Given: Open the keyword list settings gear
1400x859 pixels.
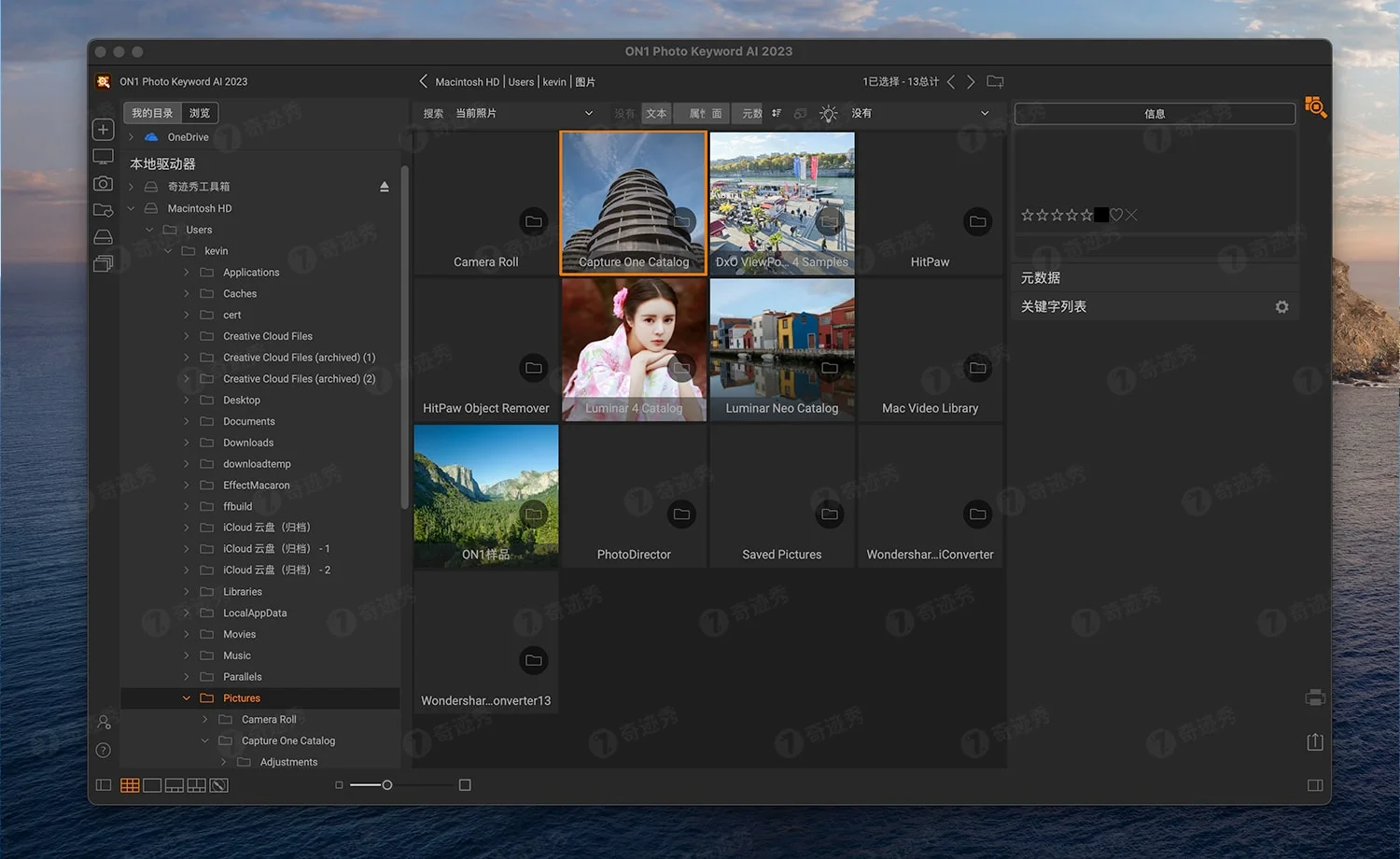Looking at the screenshot, I should [x=1281, y=306].
